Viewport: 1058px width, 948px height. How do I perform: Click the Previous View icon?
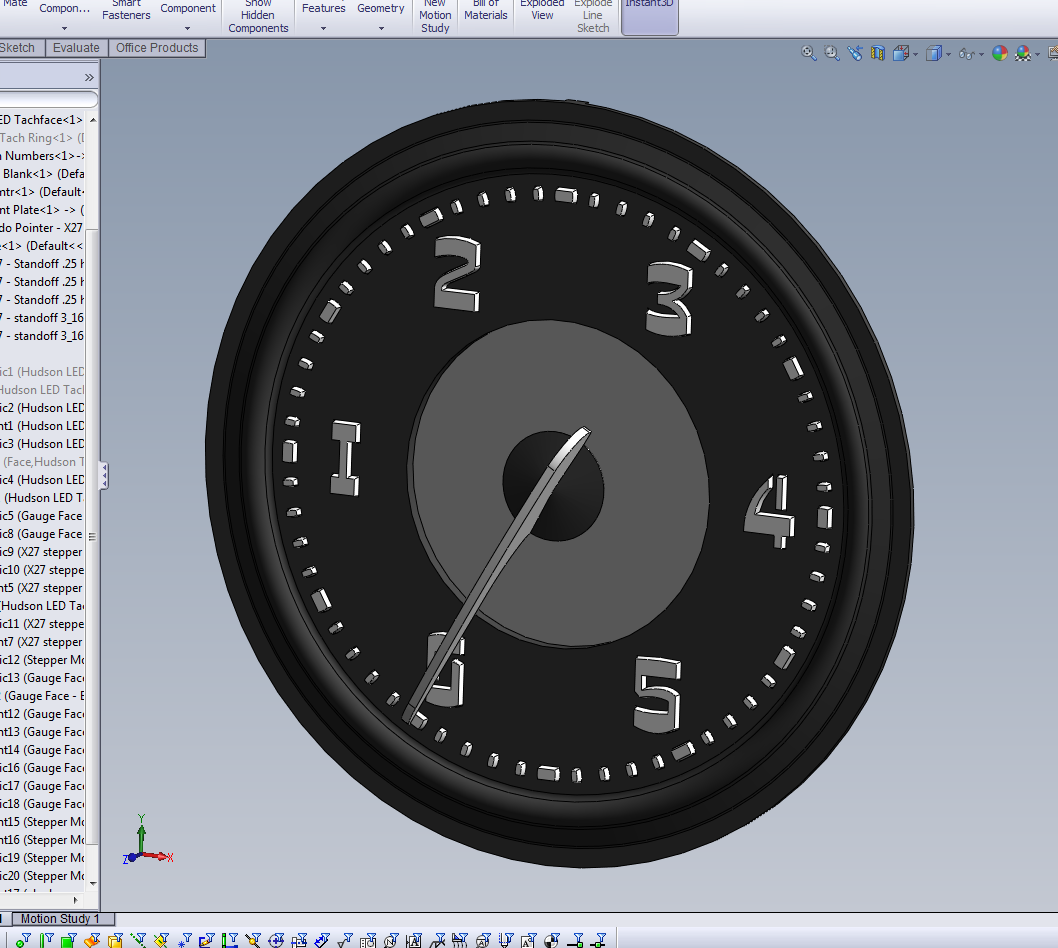tap(855, 54)
